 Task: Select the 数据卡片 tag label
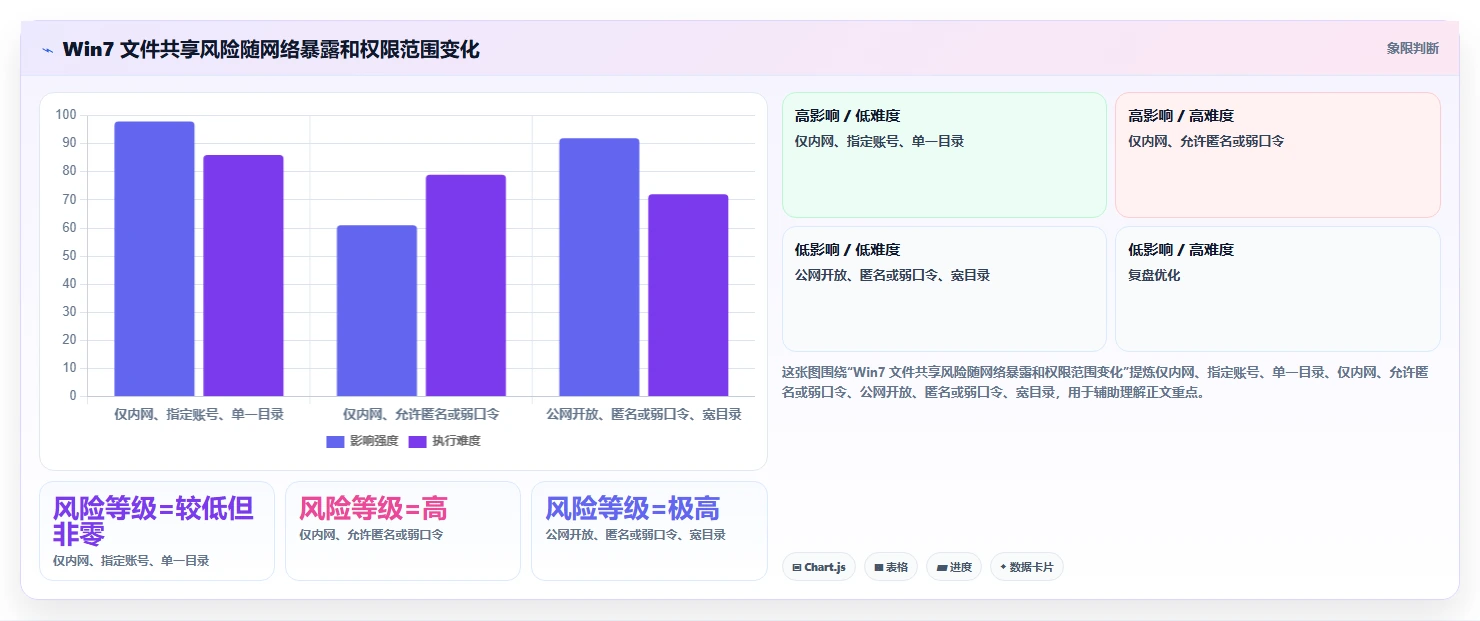coord(1031,567)
